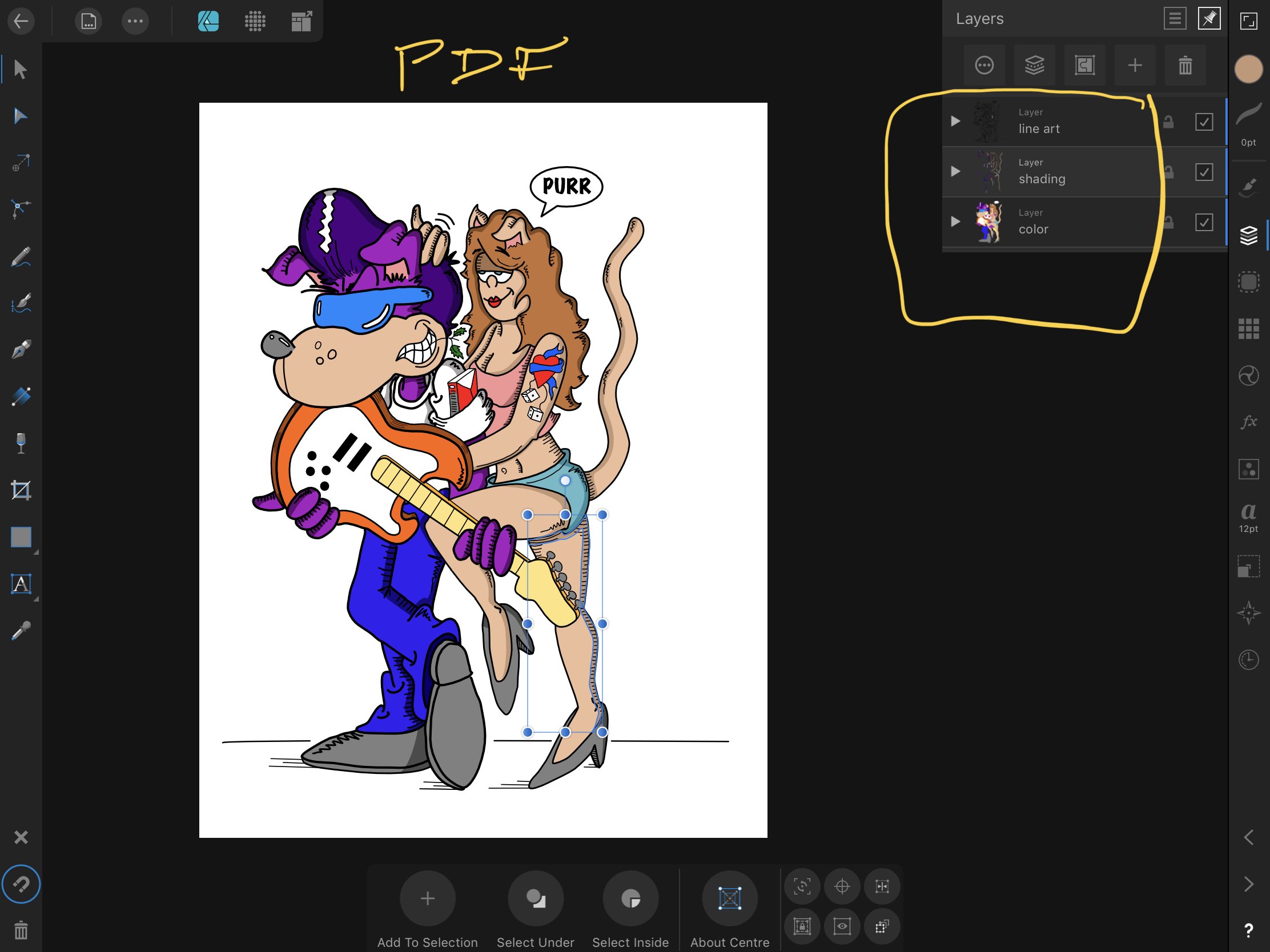The width and height of the screenshot is (1270, 952).
Task: Open the Text studio showing 12pt
Action: (1248, 518)
